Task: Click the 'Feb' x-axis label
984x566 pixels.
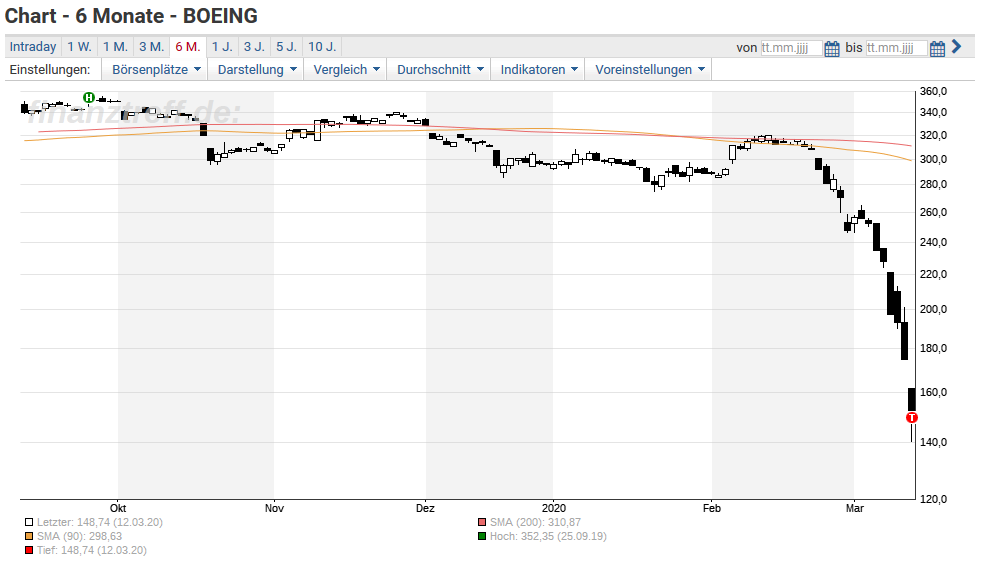Action: 712,508
